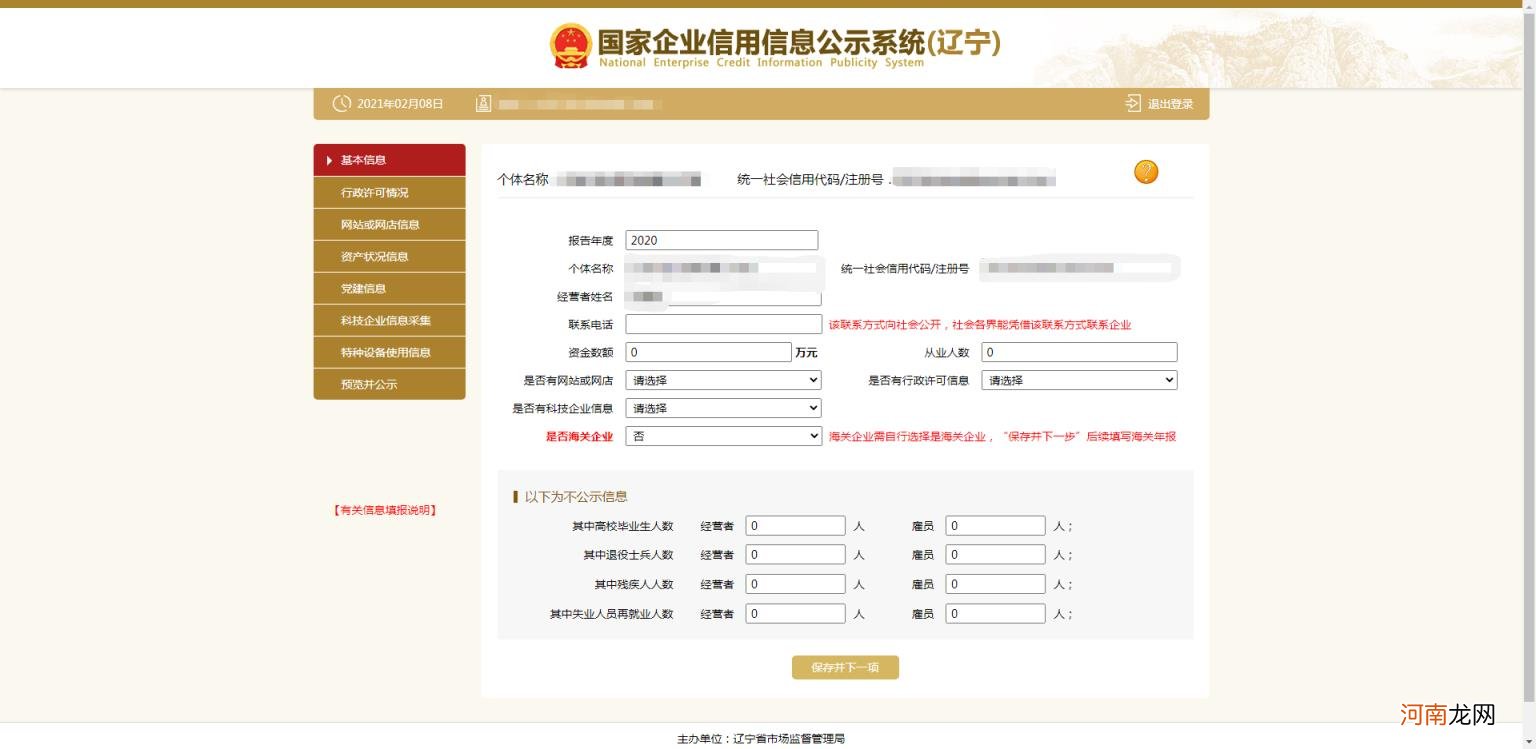Viewport: 1536px width, 749px height.
Task: Click 经营者 field for 其中高校毕业生人数
Action: tap(796, 525)
